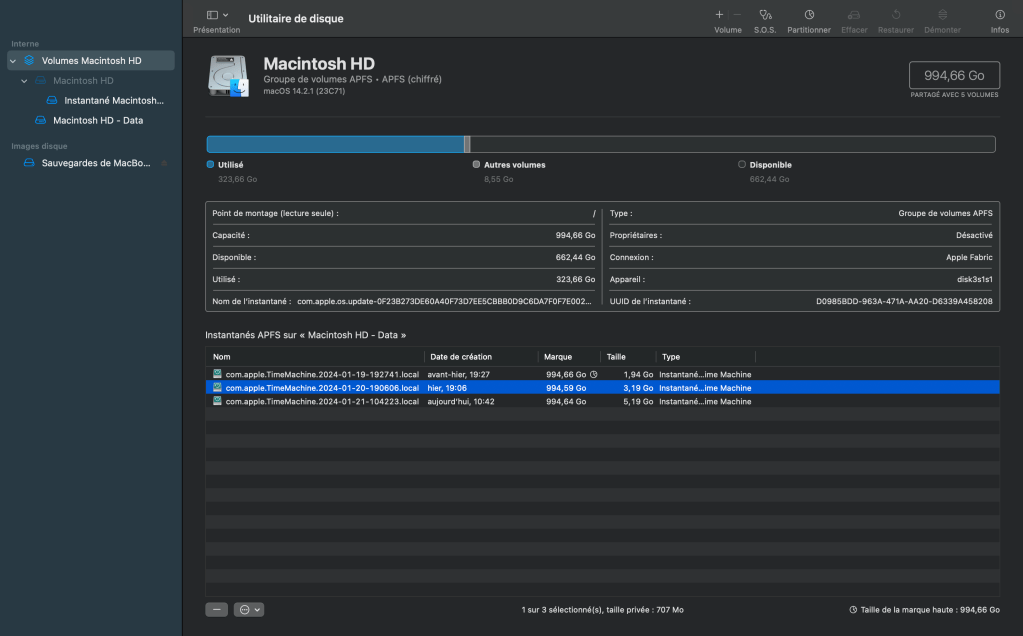Click the S.O.S. first aid icon

pos(765,15)
